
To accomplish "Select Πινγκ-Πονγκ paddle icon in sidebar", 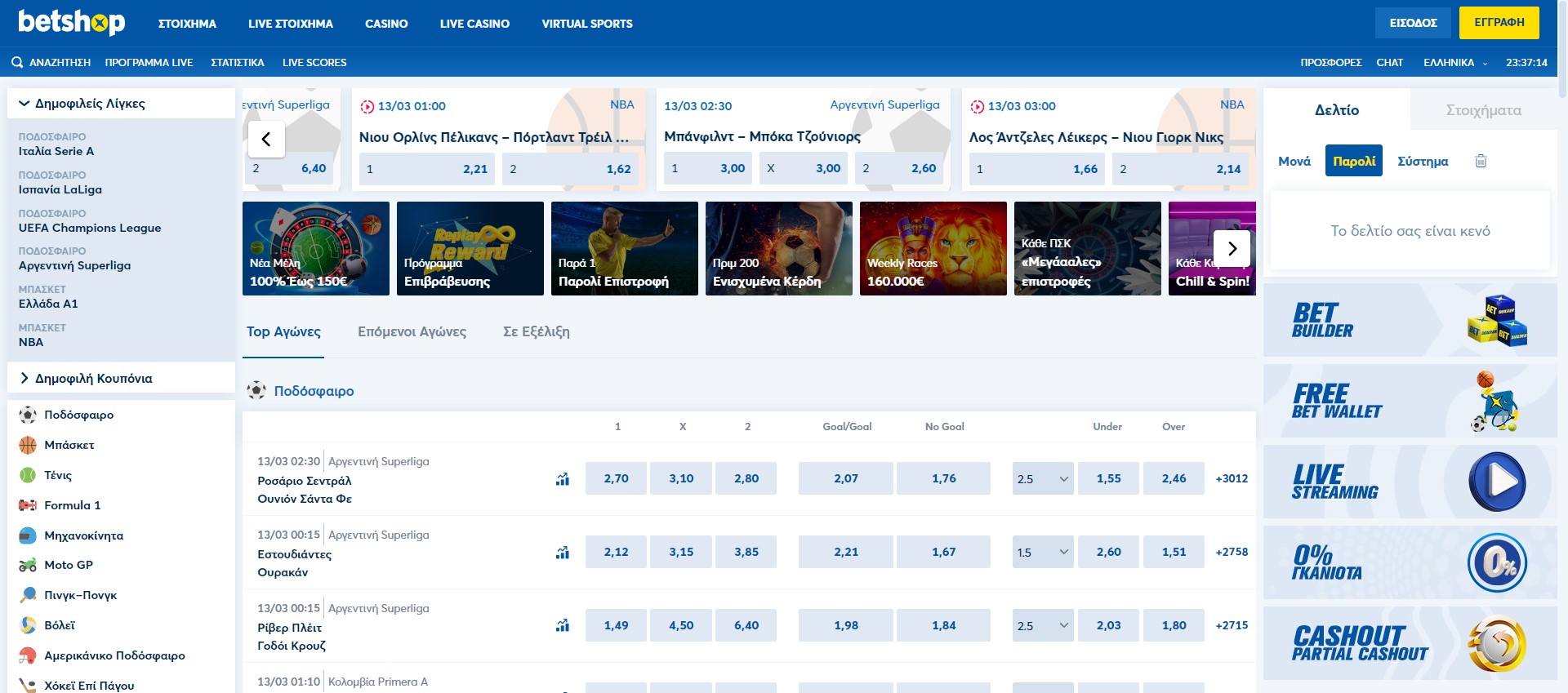I will (28, 595).
